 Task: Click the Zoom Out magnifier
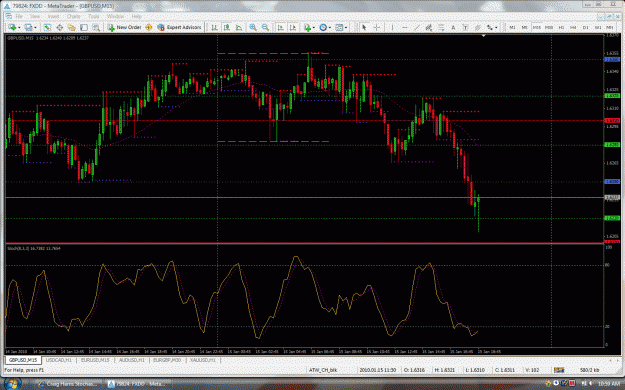pos(265,28)
